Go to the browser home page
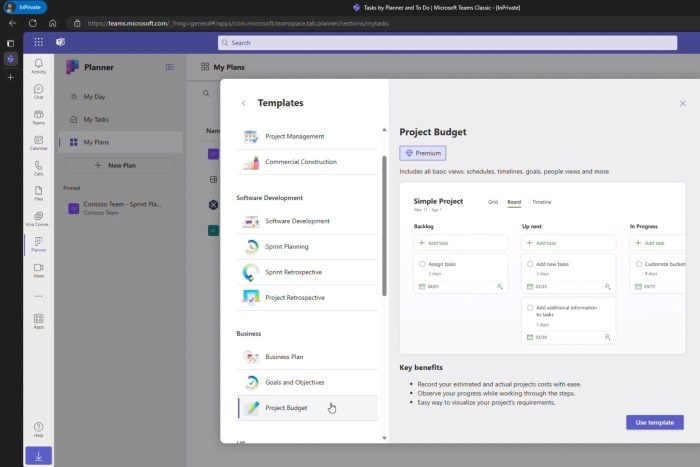Screen dimensions: 700x467 point(52,23)
